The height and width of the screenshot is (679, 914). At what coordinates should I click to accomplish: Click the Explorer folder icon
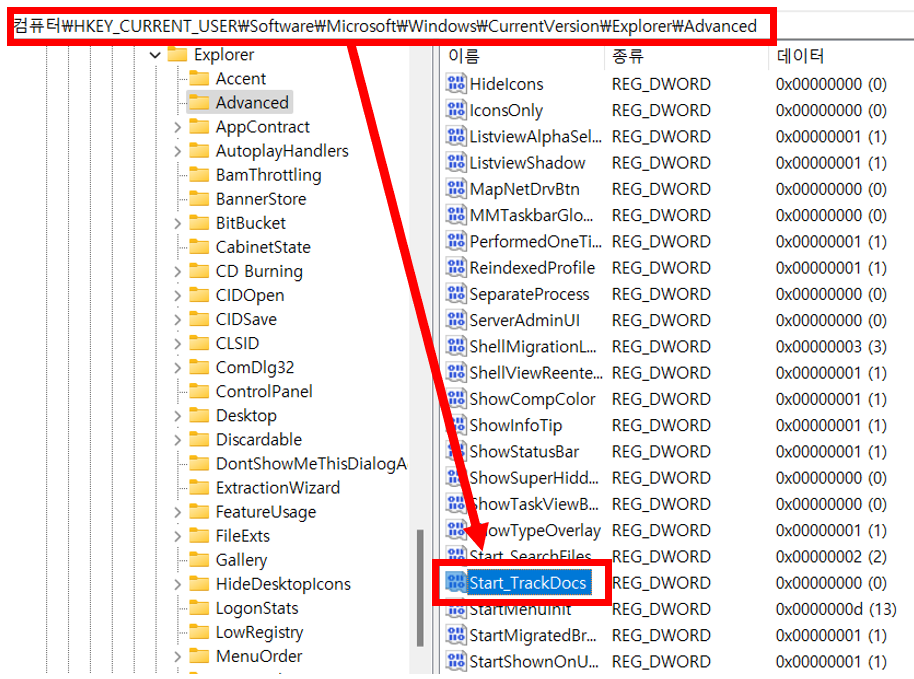pyautogui.click(x=177, y=54)
